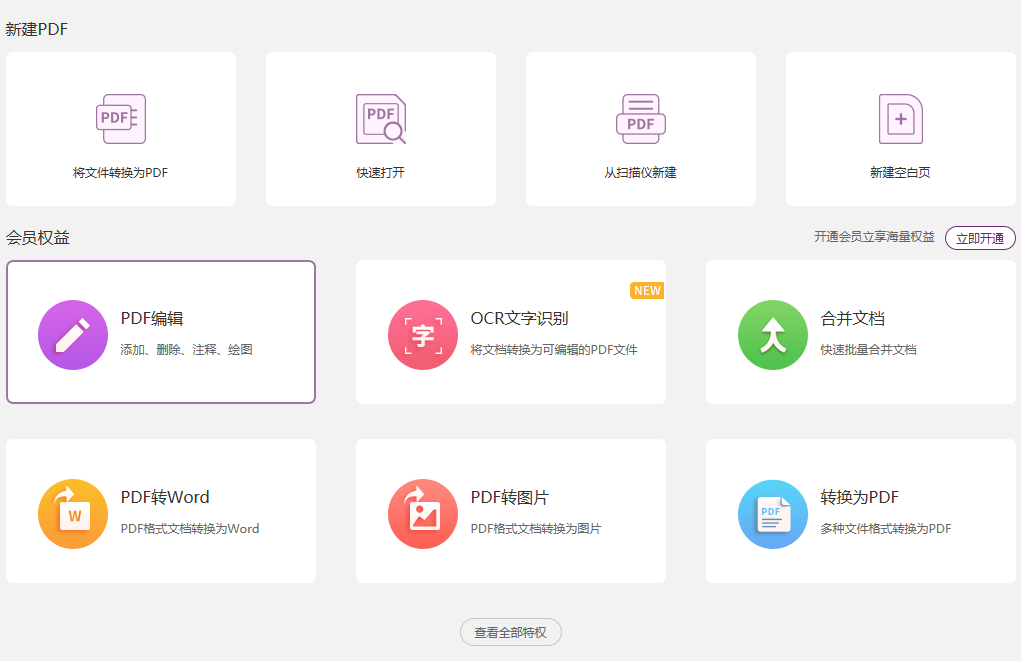
Task: Click the OCR文字识别 character recognition icon
Action: coord(422,332)
